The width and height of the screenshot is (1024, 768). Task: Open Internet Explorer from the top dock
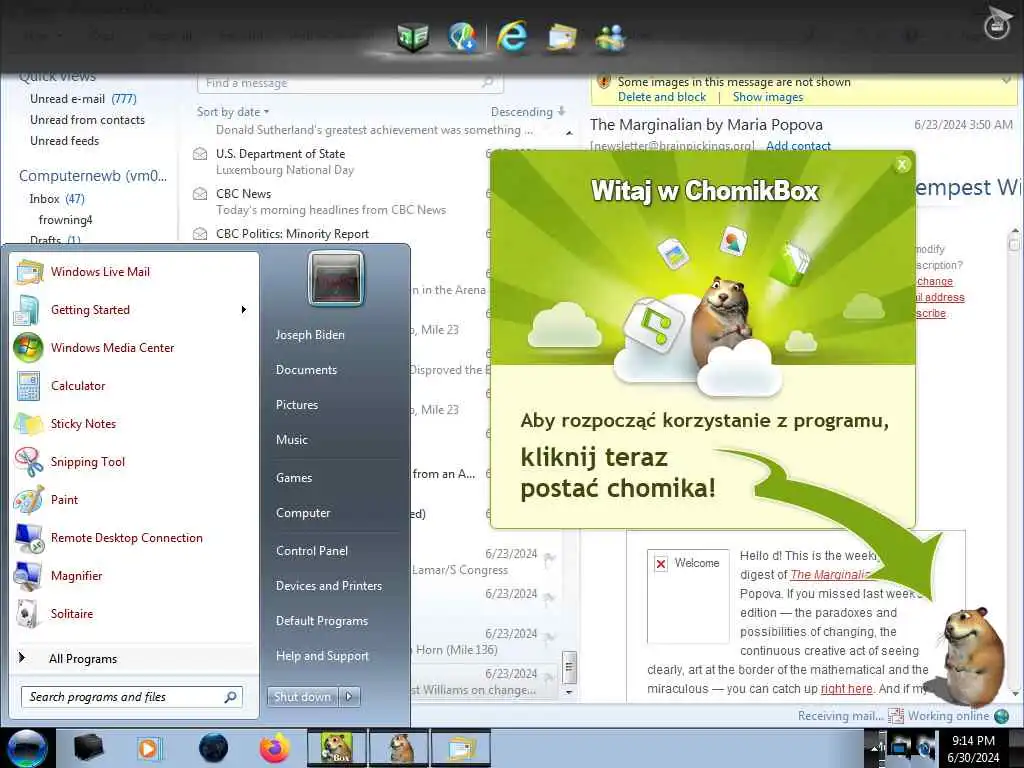point(511,35)
